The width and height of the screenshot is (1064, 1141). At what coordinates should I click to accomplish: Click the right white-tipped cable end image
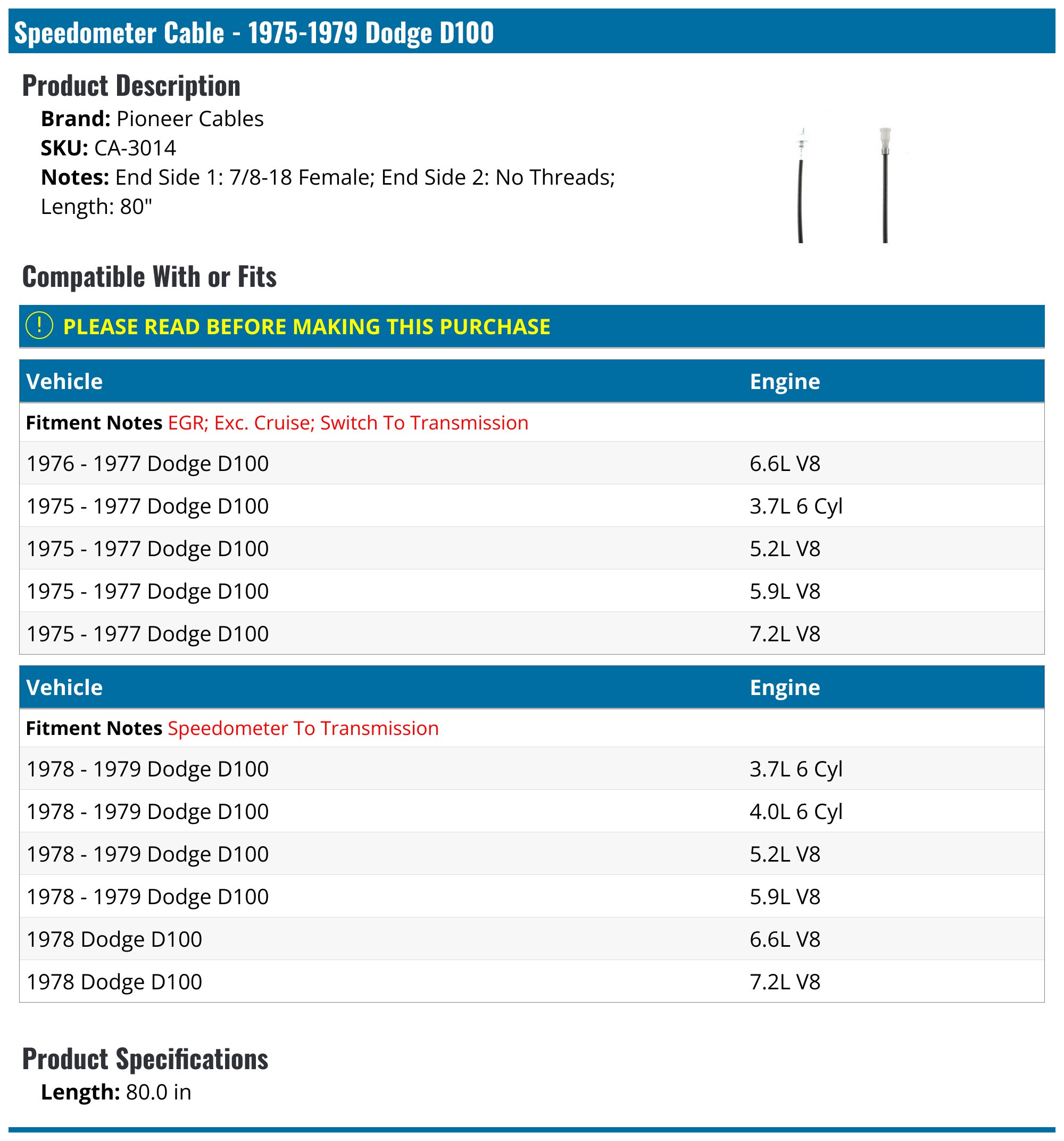(x=885, y=185)
